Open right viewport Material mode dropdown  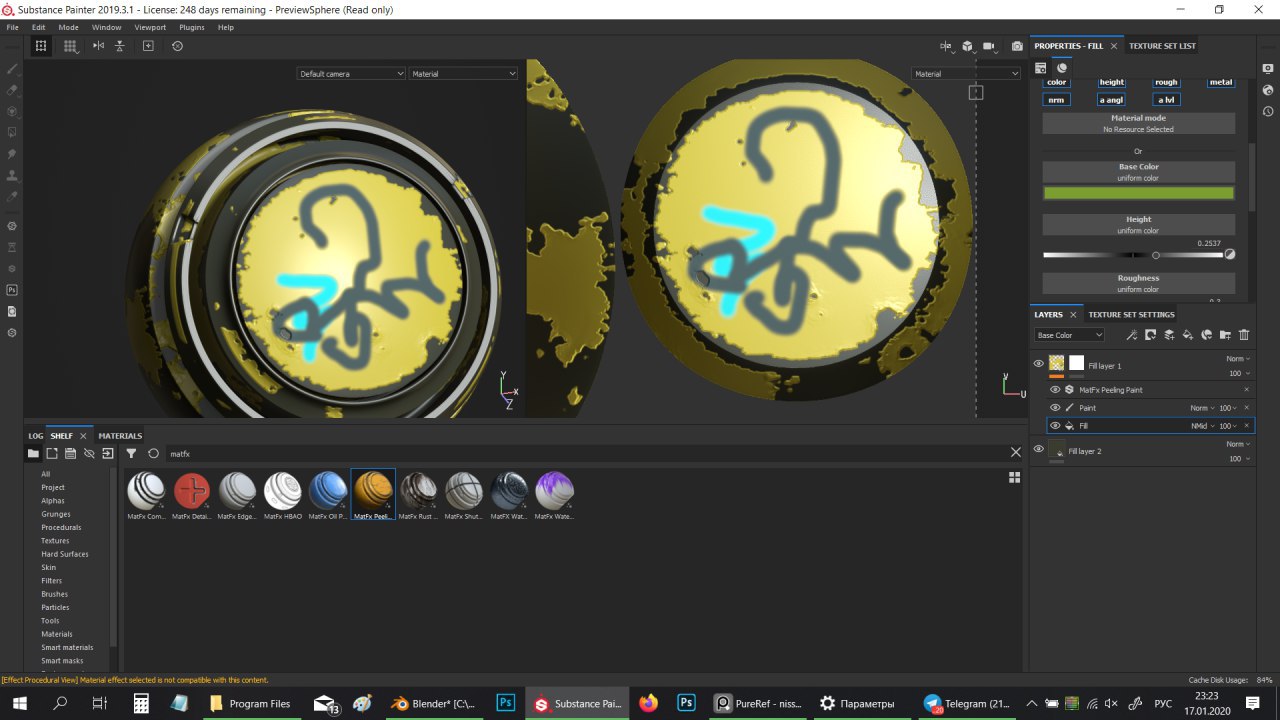coord(965,73)
